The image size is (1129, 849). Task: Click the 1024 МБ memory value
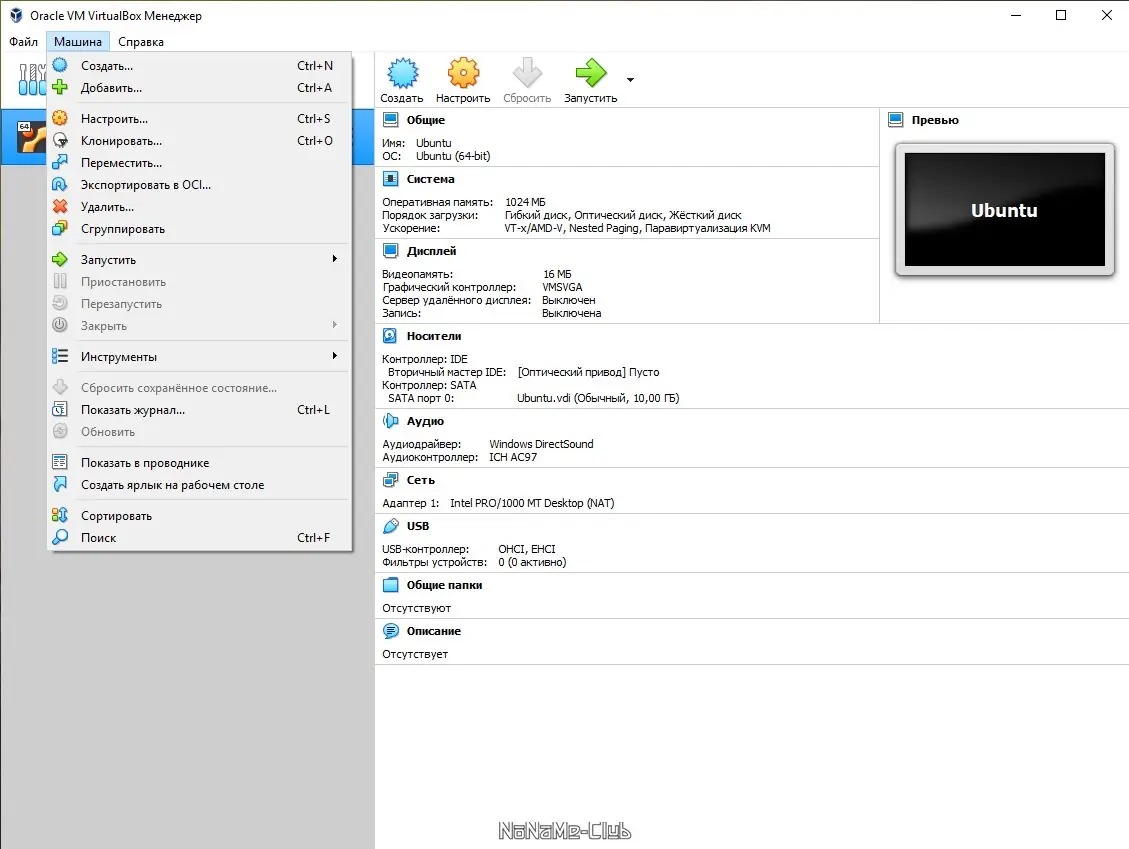(x=525, y=202)
